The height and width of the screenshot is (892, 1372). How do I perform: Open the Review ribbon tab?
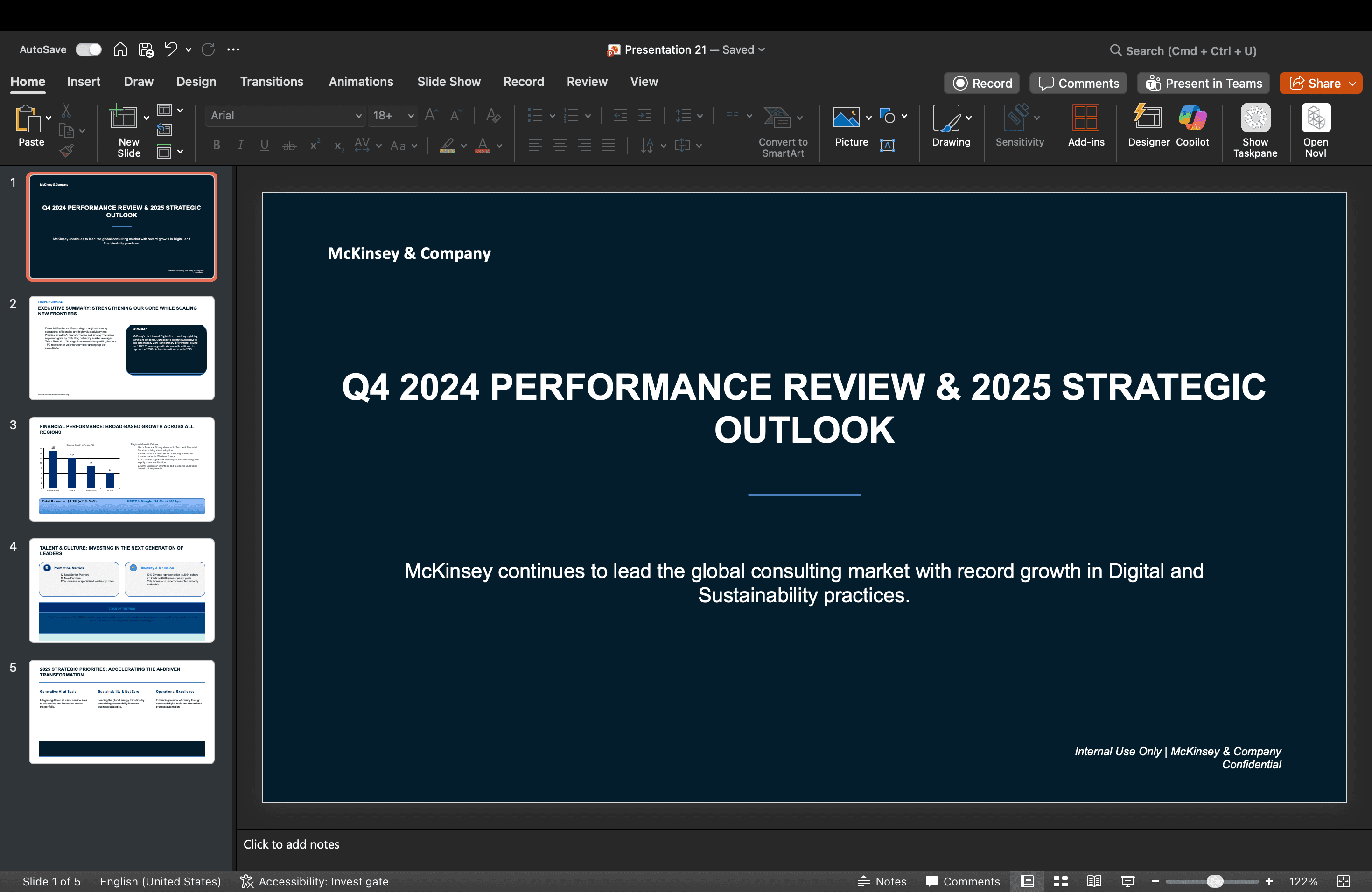pos(587,81)
